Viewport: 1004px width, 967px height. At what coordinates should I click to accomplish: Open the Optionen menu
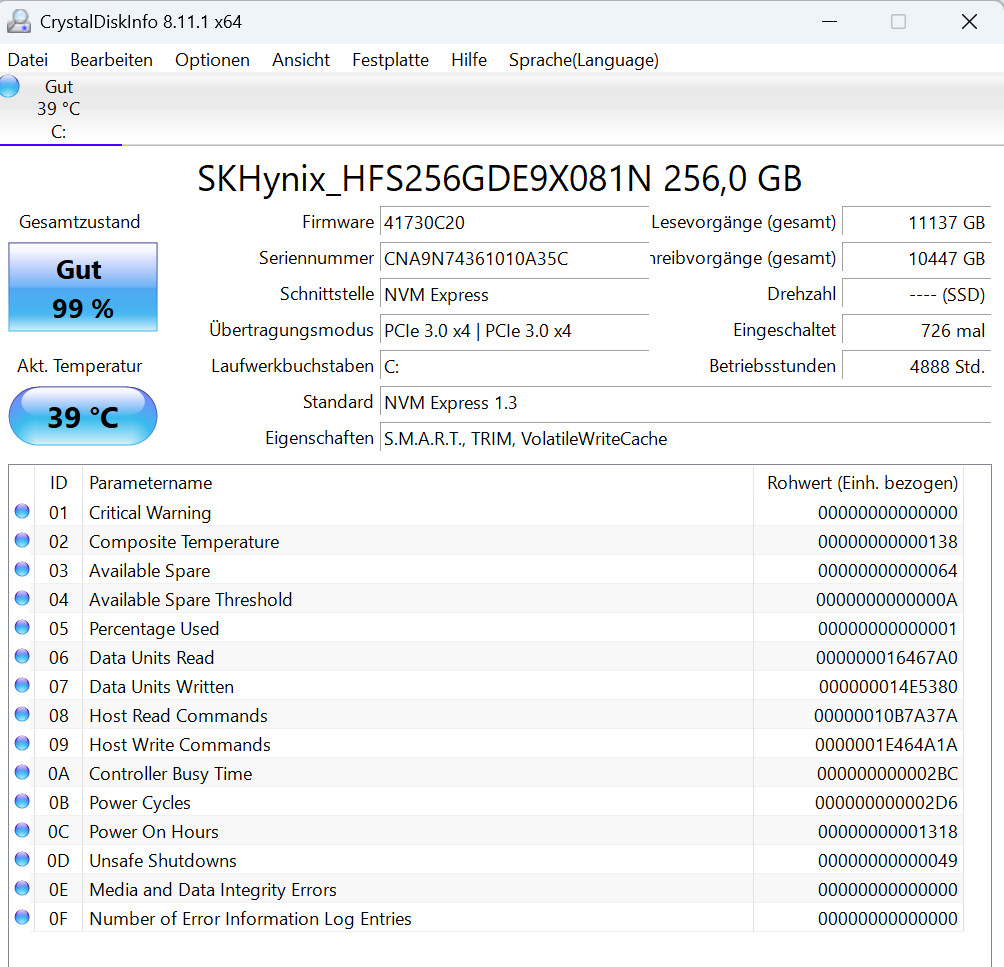(x=212, y=60)
